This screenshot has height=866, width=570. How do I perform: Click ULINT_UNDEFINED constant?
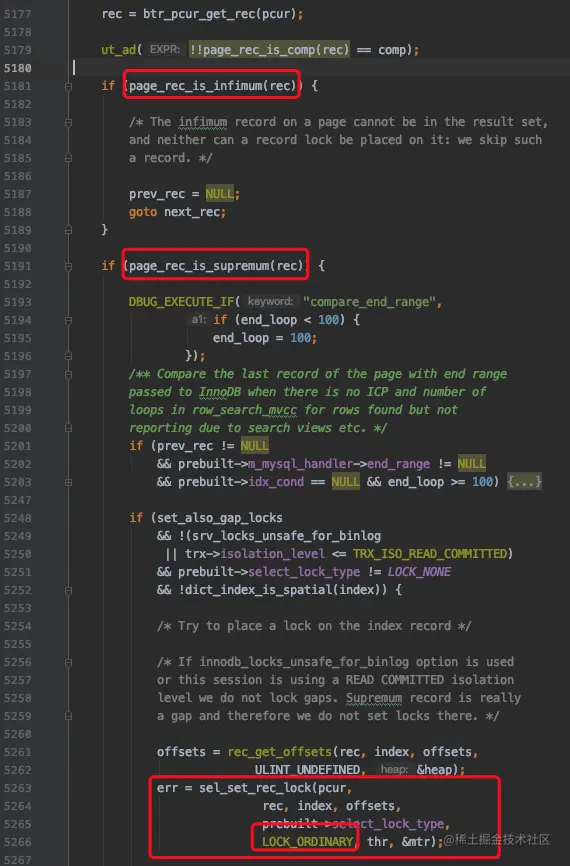308,770
